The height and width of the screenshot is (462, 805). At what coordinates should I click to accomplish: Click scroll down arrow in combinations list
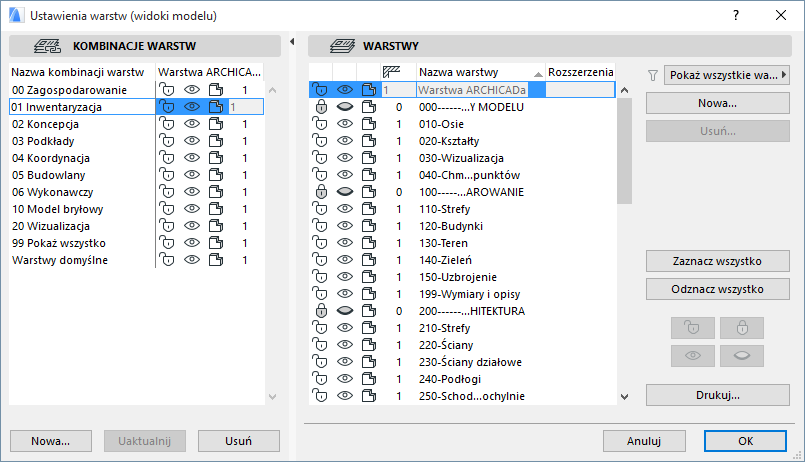(x=273, y=396)
